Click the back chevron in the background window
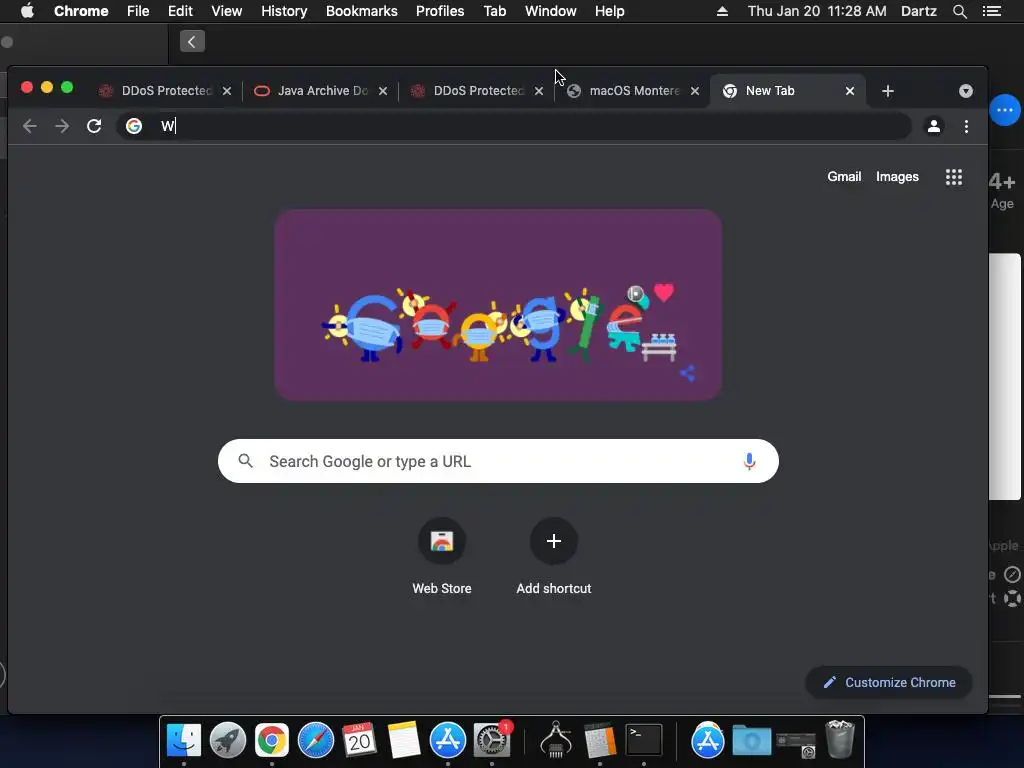 (192, 42)
